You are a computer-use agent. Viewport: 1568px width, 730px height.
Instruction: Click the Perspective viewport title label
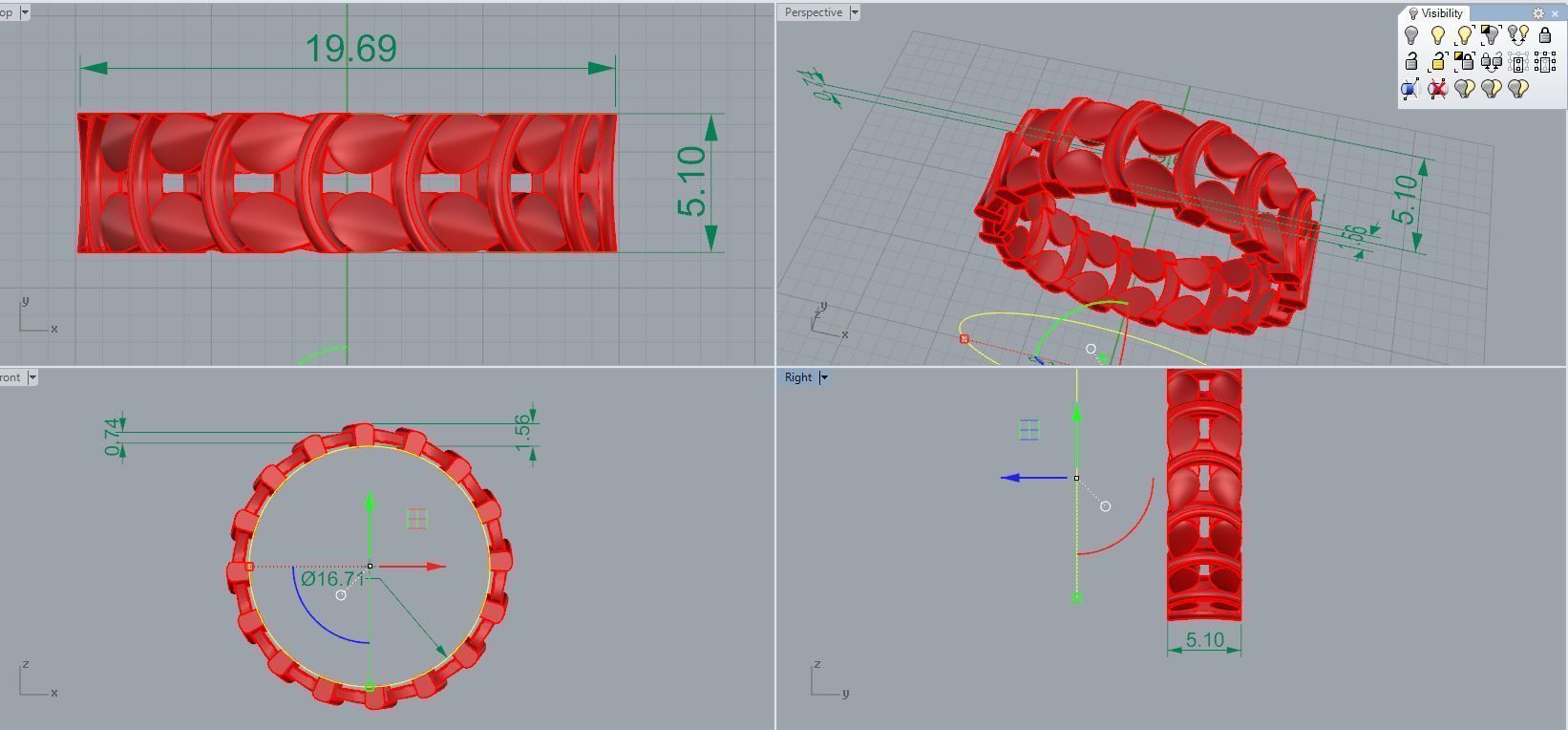[x=814, y=12]
